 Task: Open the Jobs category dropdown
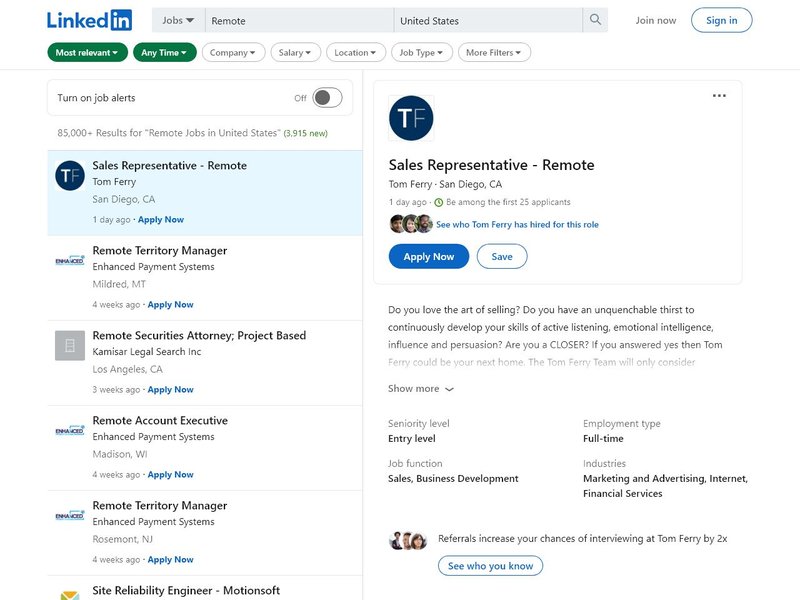[x=178, y=20]
